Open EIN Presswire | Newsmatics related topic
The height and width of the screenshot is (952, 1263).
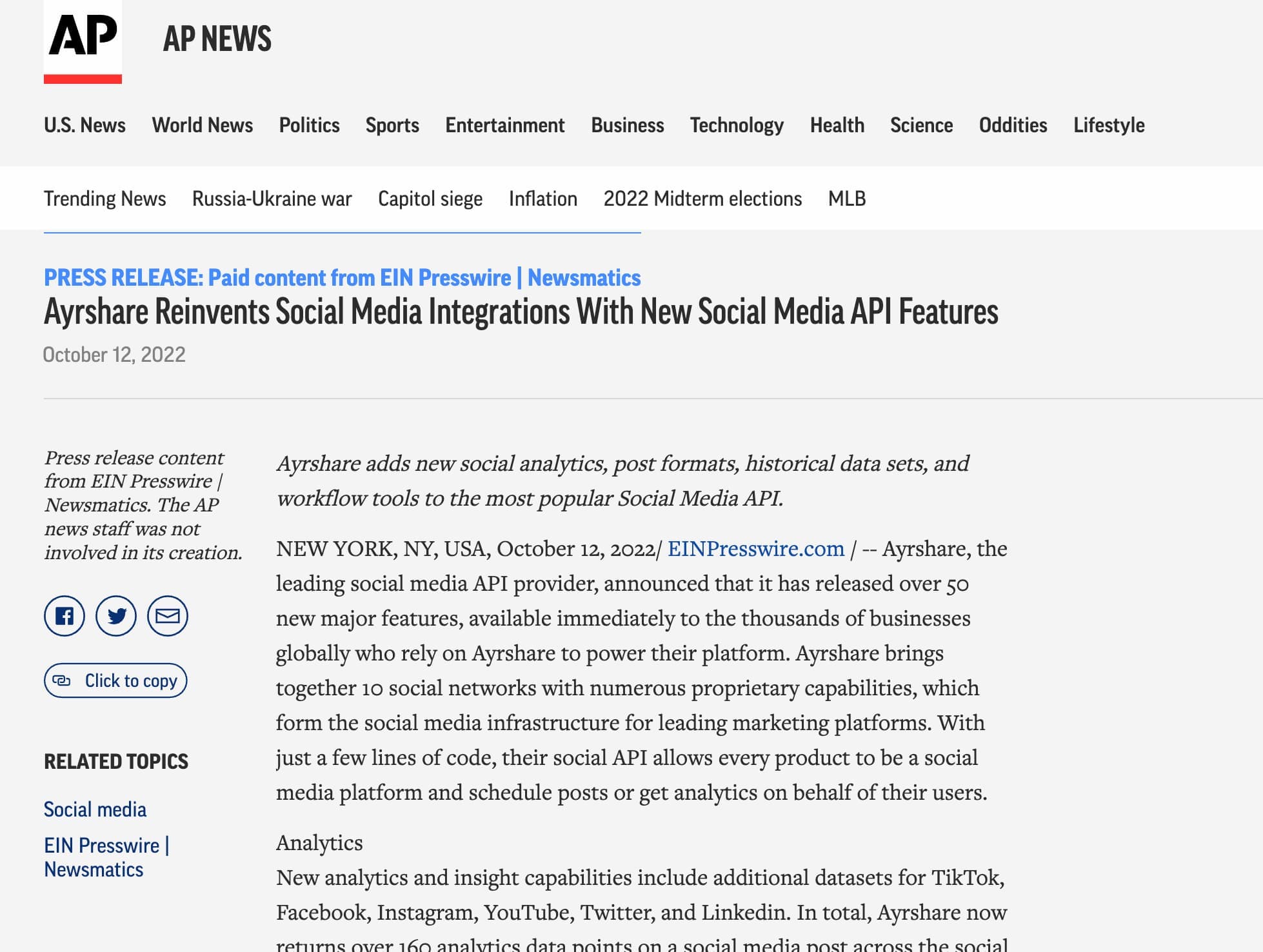107,857
